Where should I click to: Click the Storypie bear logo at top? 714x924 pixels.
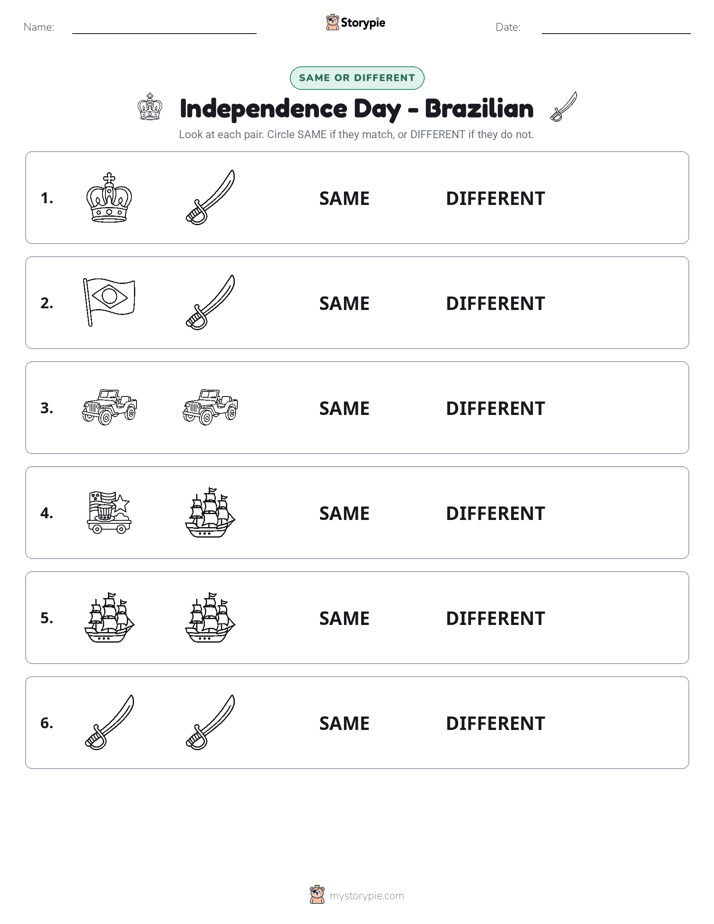(332, 22)
